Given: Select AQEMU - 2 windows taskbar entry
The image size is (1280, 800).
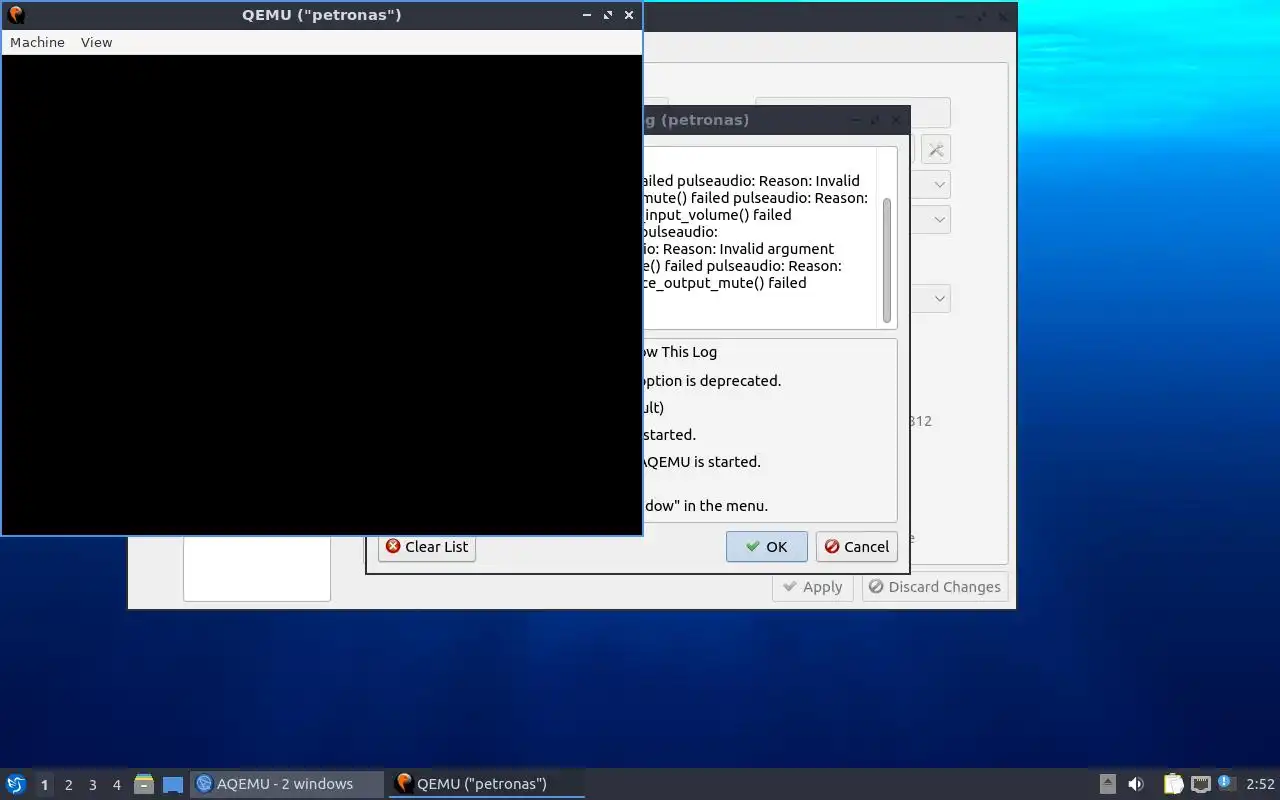Looking at the screenshot, I should click(x=287, y=784).
